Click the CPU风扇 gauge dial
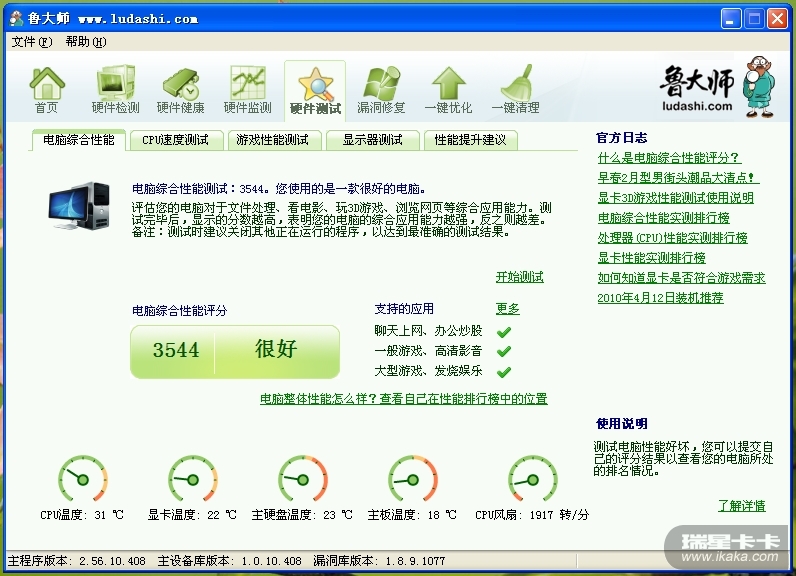The height and width of the screenshot is (576, 796). [x=533, y=479]
